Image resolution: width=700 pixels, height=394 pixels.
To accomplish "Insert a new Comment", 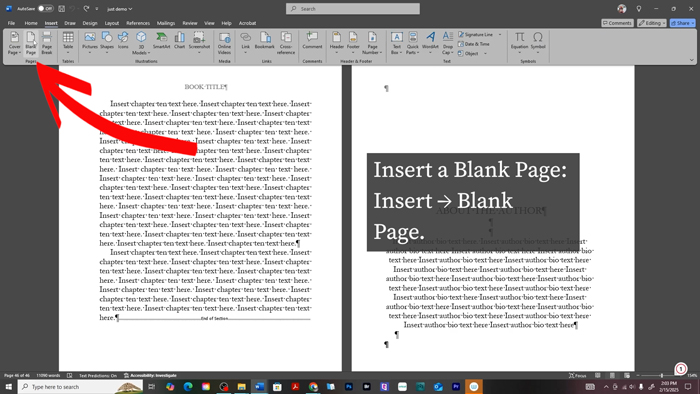I will pos(312,41).
